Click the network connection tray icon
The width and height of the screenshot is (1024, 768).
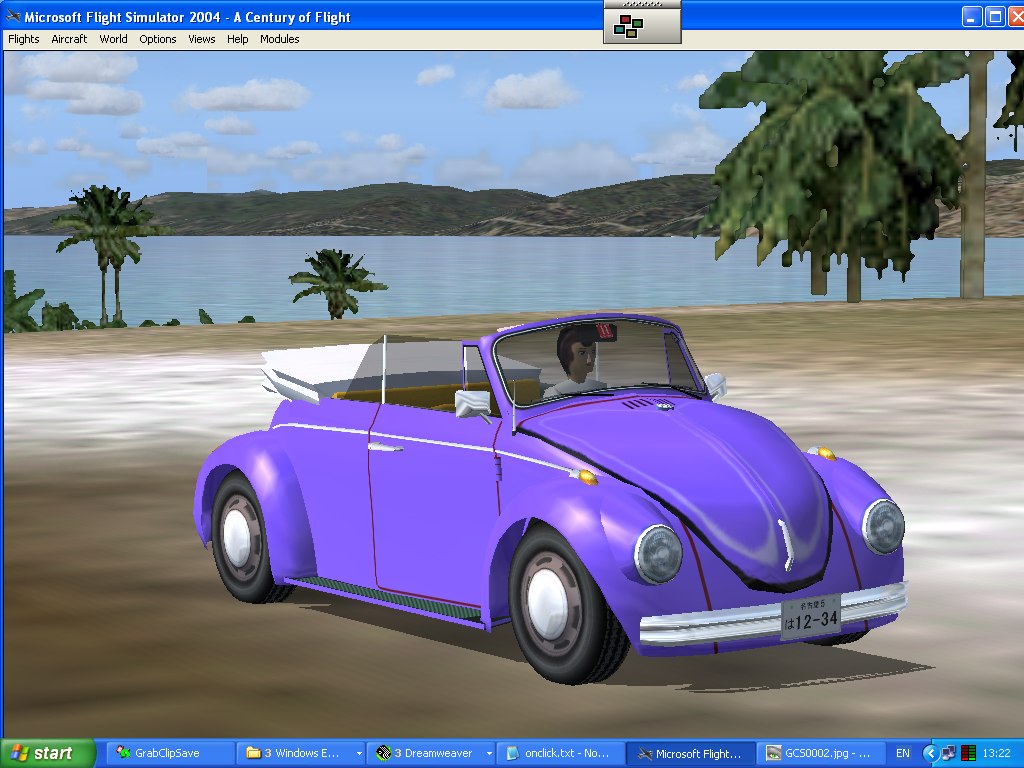[x=949, y=754]
